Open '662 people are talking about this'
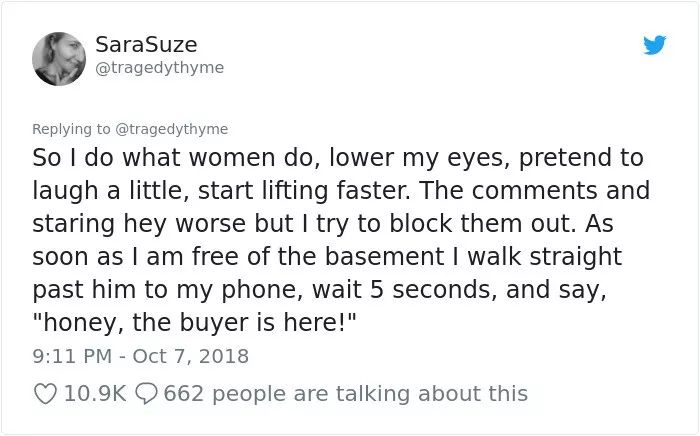700x436 pixels. (346, 394)
